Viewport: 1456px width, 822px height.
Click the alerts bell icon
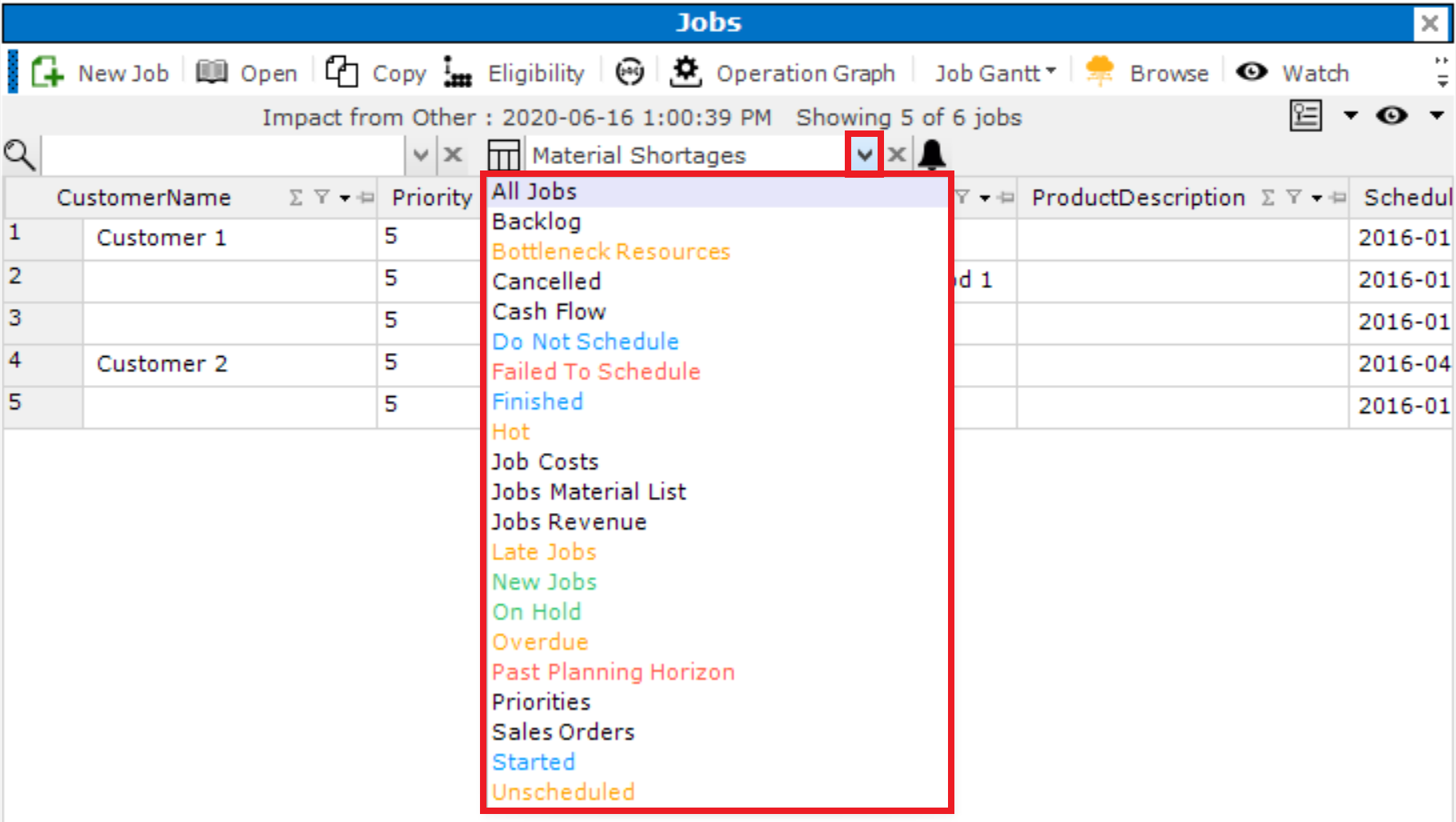932,154
